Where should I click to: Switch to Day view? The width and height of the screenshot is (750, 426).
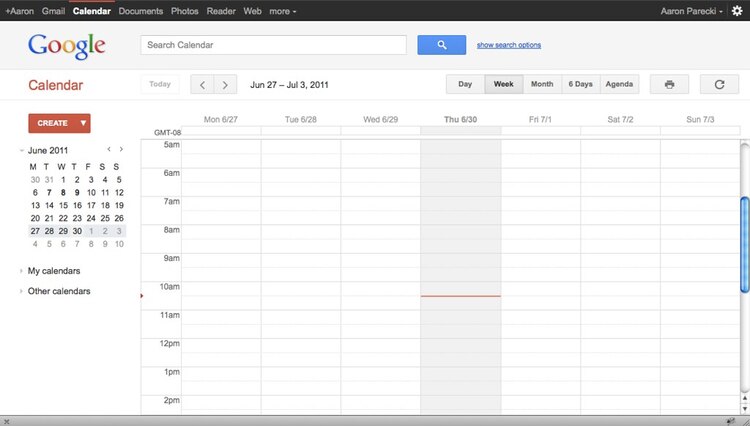465,84
